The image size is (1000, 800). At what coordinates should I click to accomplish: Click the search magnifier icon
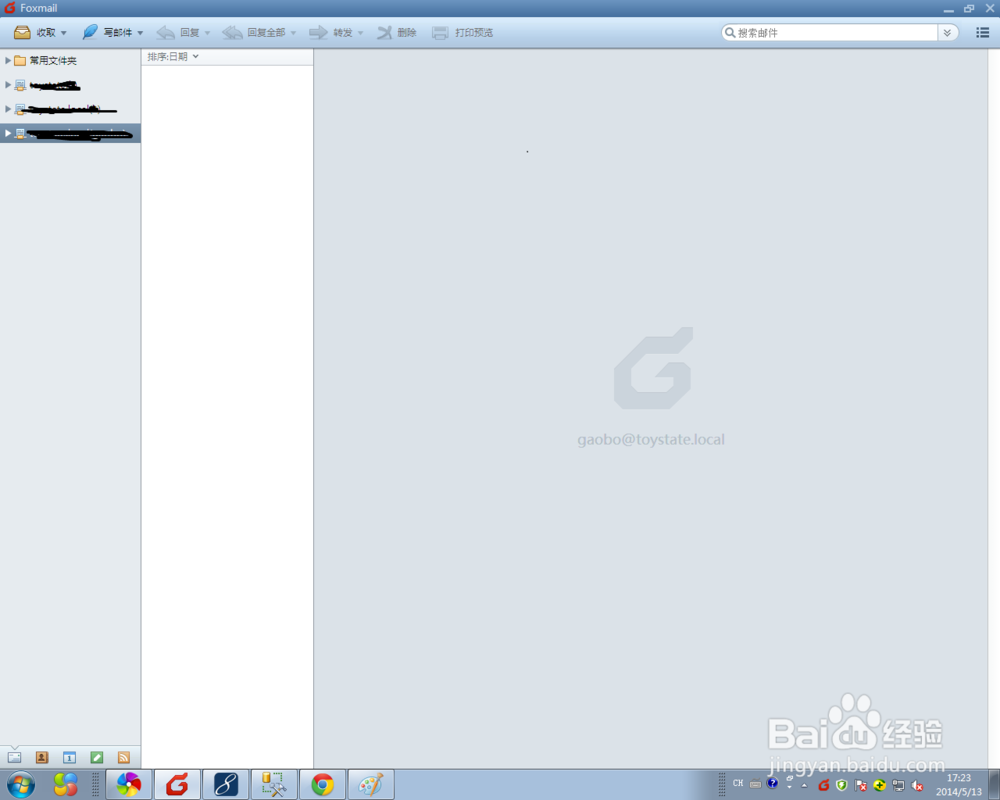730,33
